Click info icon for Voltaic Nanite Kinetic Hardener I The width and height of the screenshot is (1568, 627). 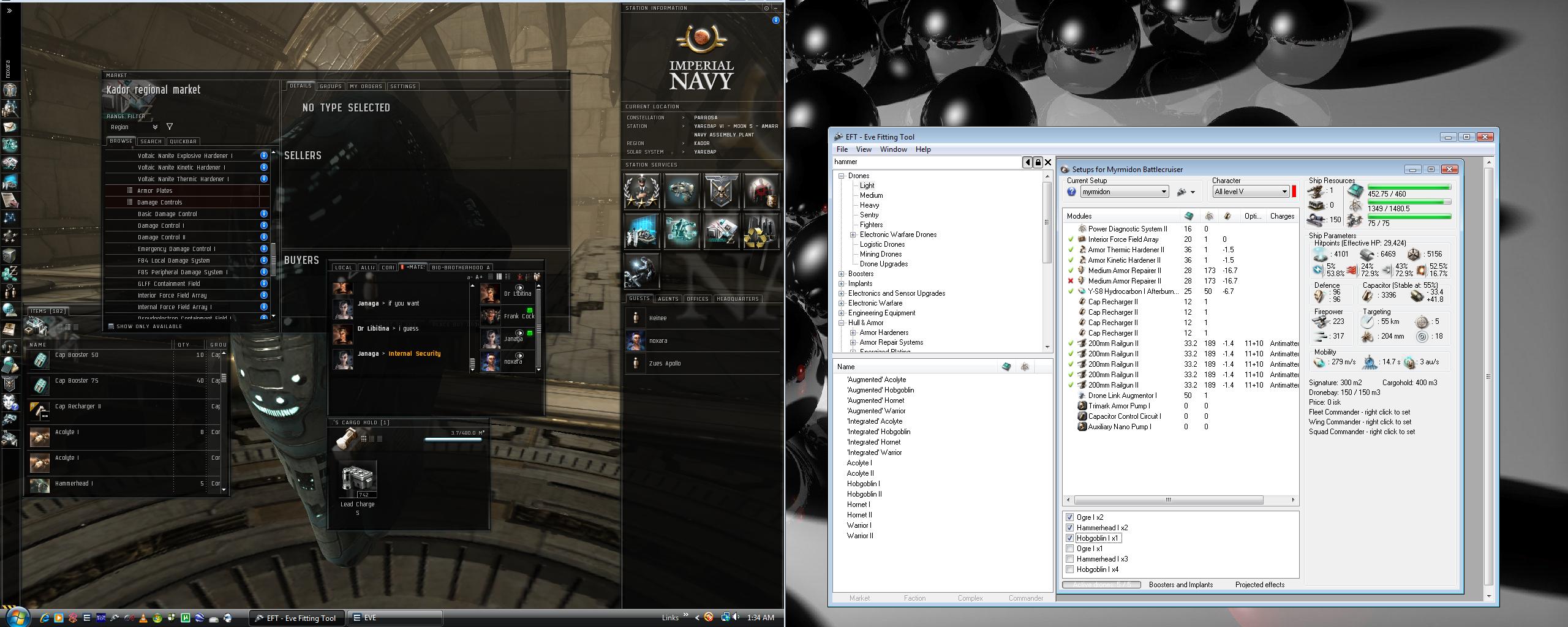coord(264,167)
